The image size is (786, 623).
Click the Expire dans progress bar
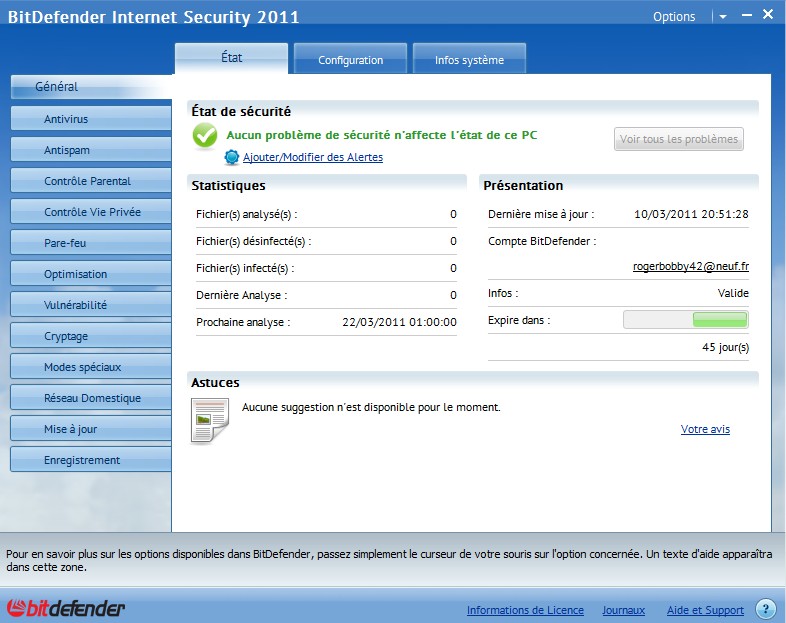pos(686,319)
